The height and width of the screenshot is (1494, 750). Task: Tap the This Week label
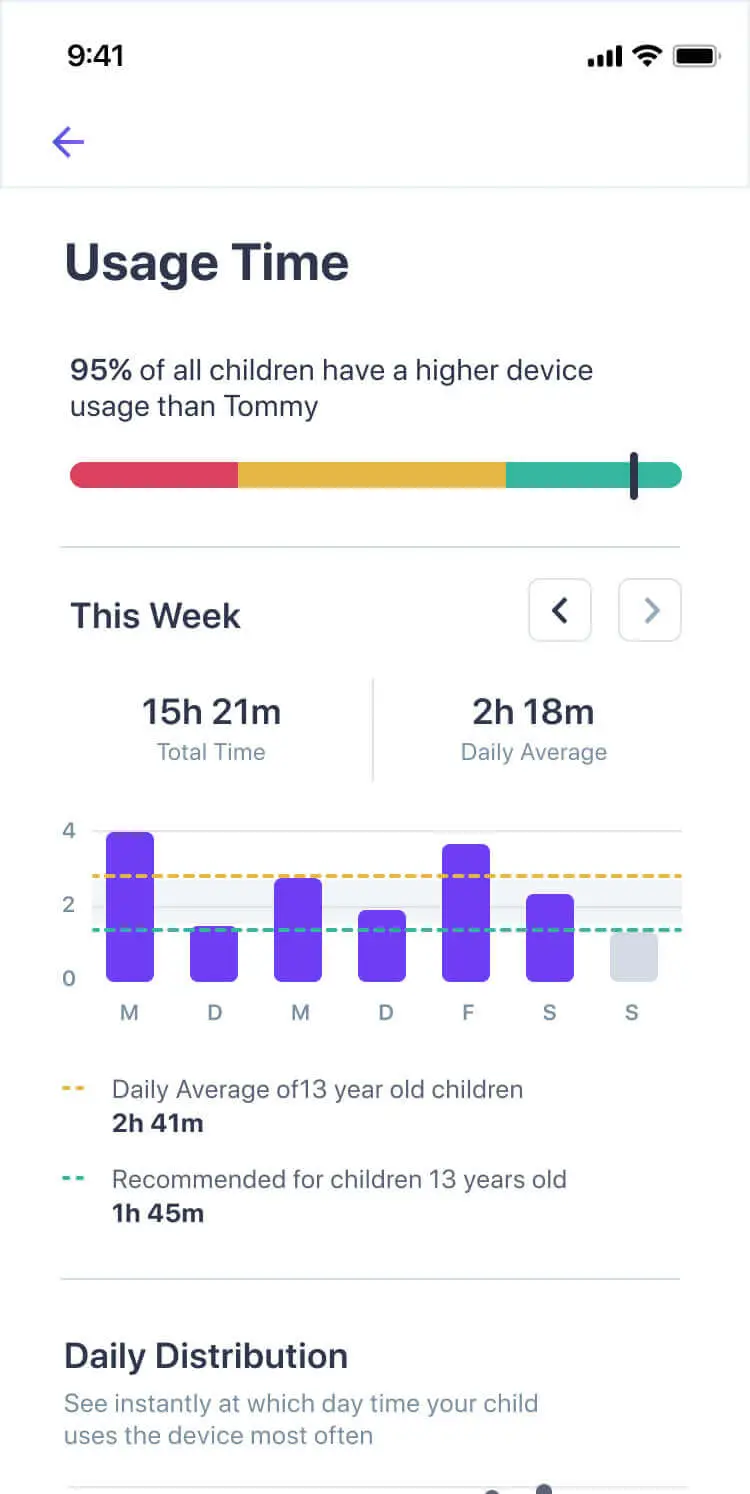point(156,616)
